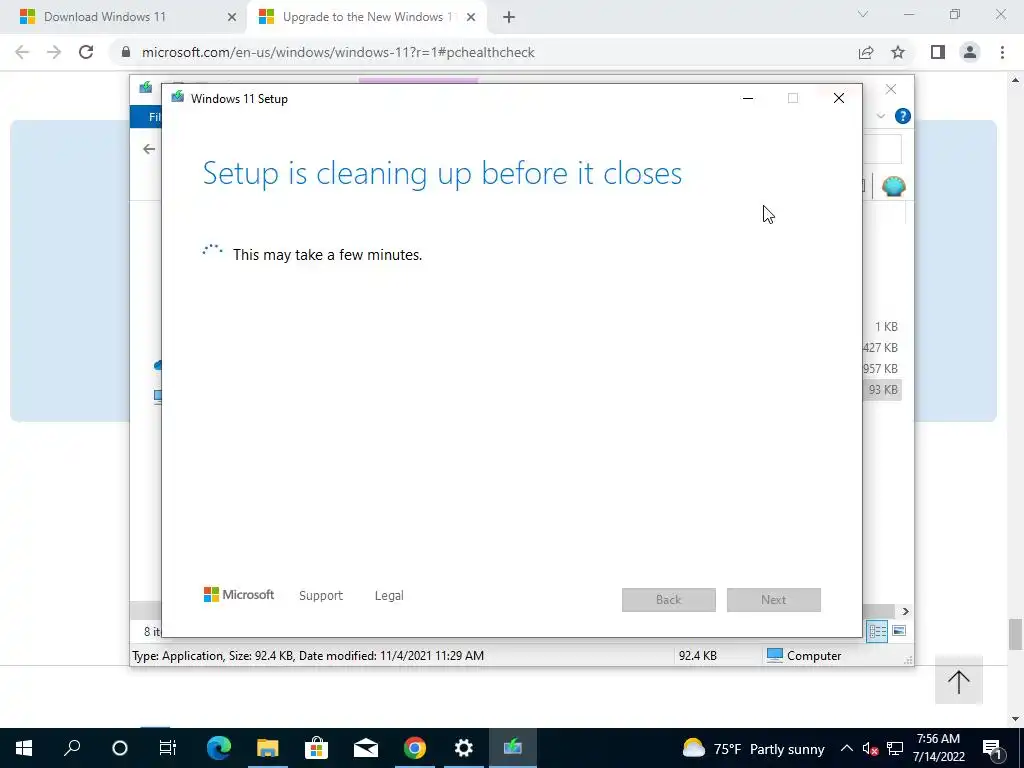Switch File Explorer to details view icon
Viewport: 1024px width, 768px height.
(x=877, y=631)
